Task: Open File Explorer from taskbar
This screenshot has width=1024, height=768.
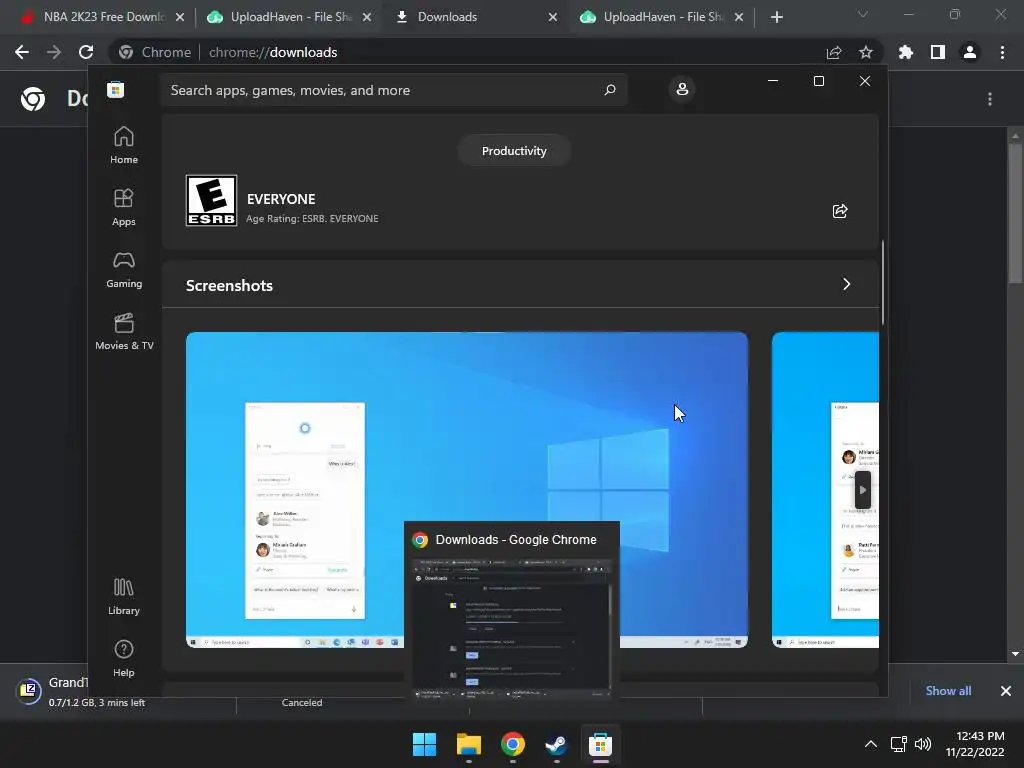Action: coord(468,744)
